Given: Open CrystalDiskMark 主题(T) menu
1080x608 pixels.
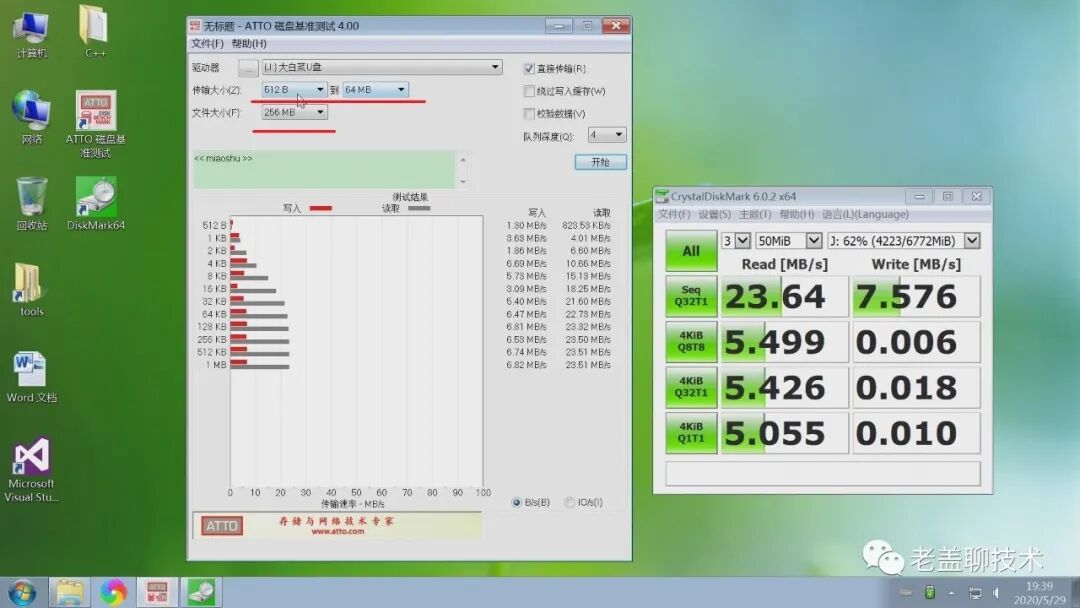Looking at the screenshot, I should pyautogui.click(x=755, y=214).
